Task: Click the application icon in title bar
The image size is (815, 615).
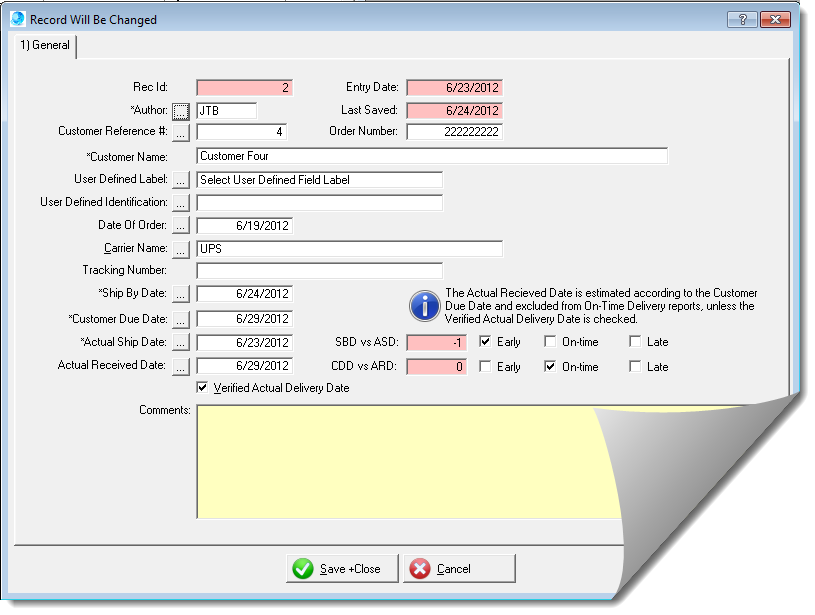Action: click(17, 19)
